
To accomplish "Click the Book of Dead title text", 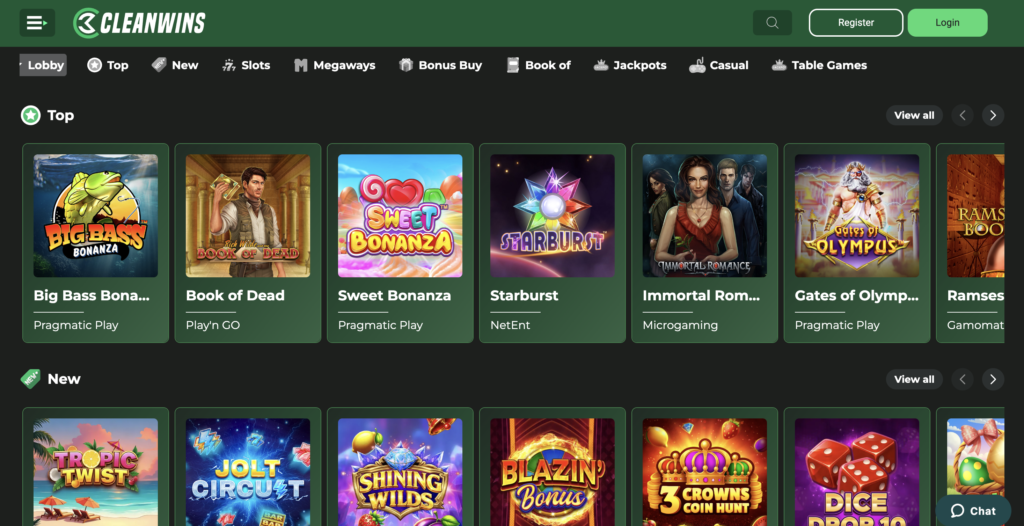I will coord(235,295).
